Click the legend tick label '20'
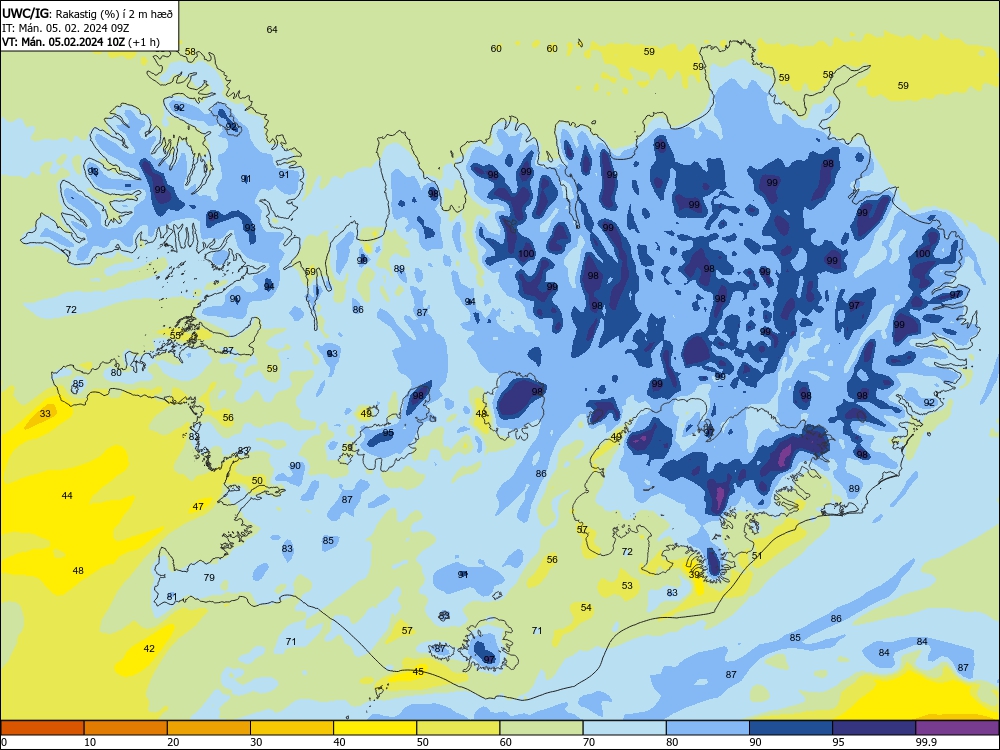The image size is (1000, 750). 173,742
